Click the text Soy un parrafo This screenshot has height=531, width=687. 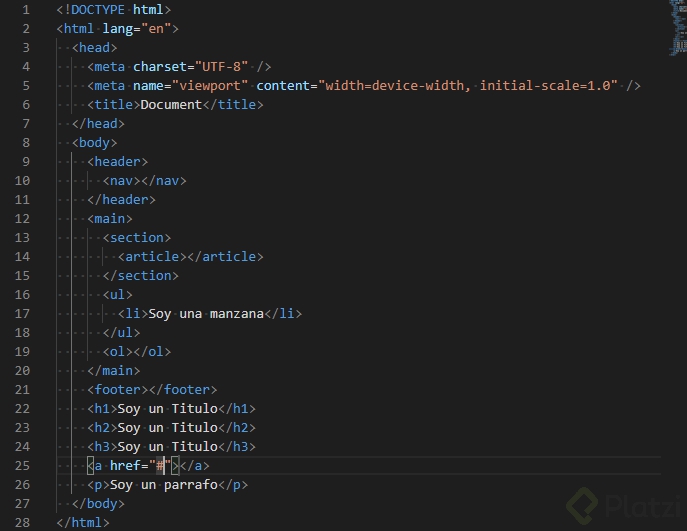[x=164, y=485]
